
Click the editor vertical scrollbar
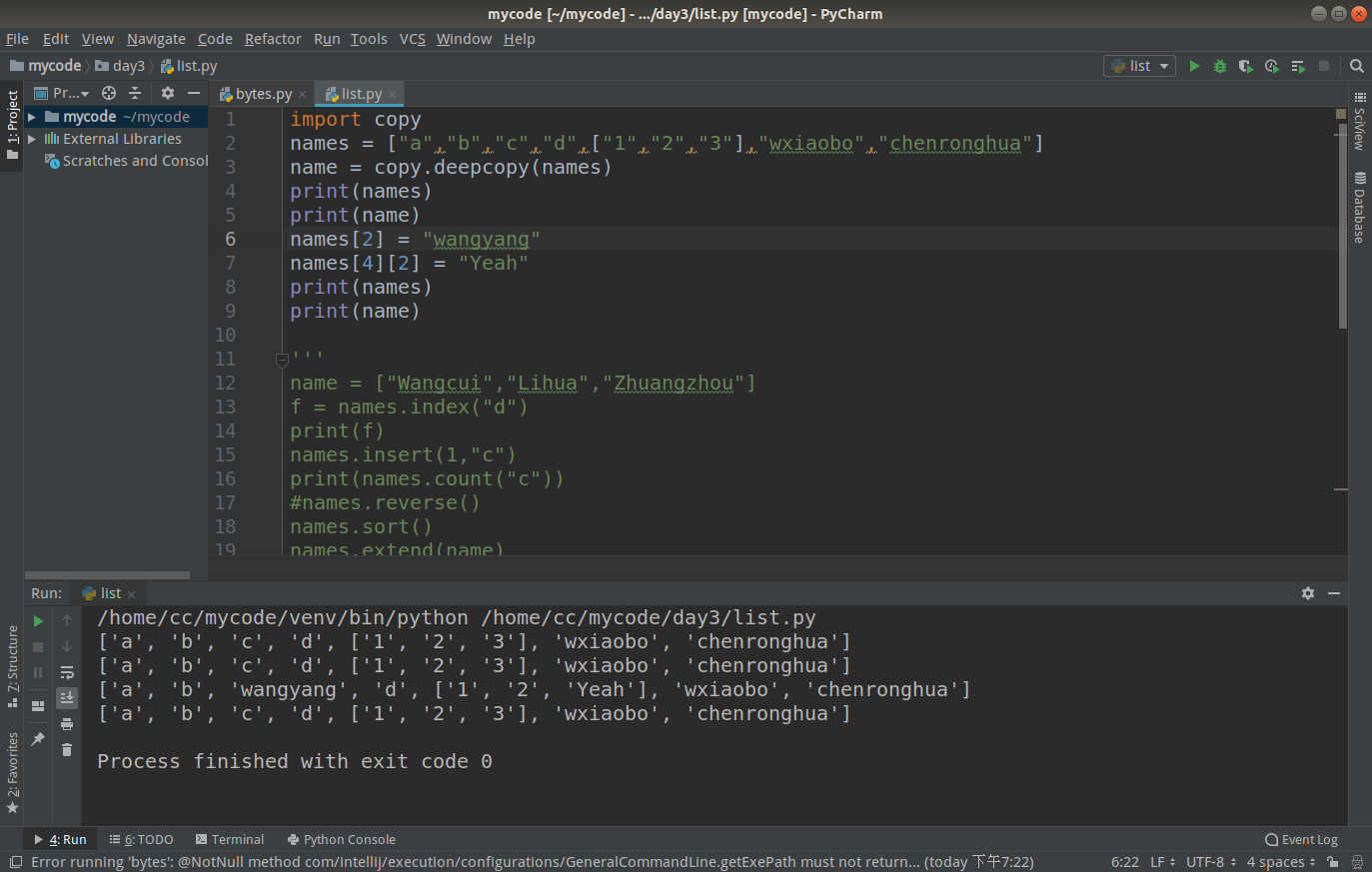pyautogui.click(x=1342, y=228)
